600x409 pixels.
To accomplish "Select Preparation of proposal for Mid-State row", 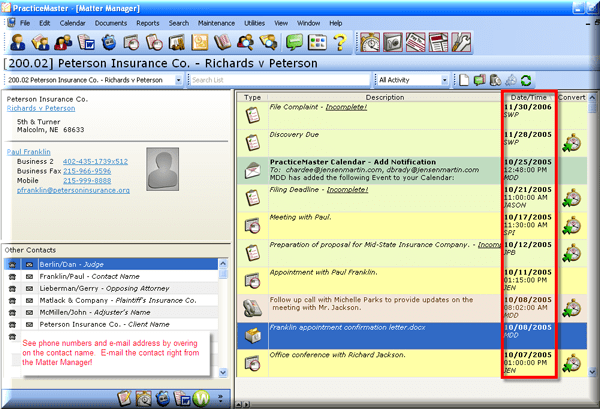I will click(411, 253).
